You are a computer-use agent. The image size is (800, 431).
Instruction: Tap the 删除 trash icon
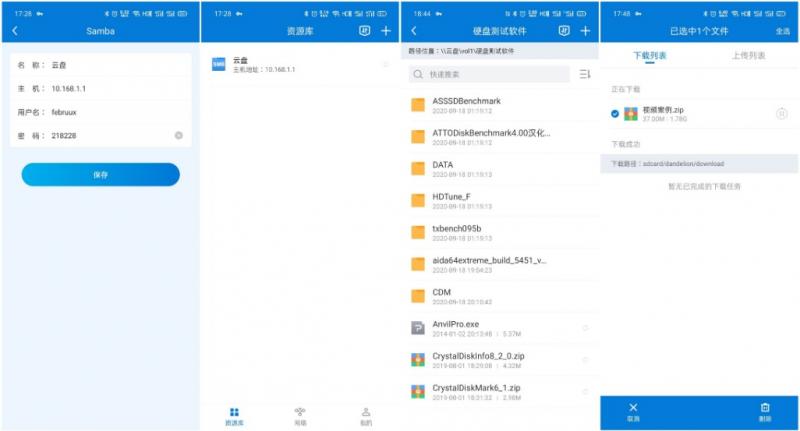(765, 412)
